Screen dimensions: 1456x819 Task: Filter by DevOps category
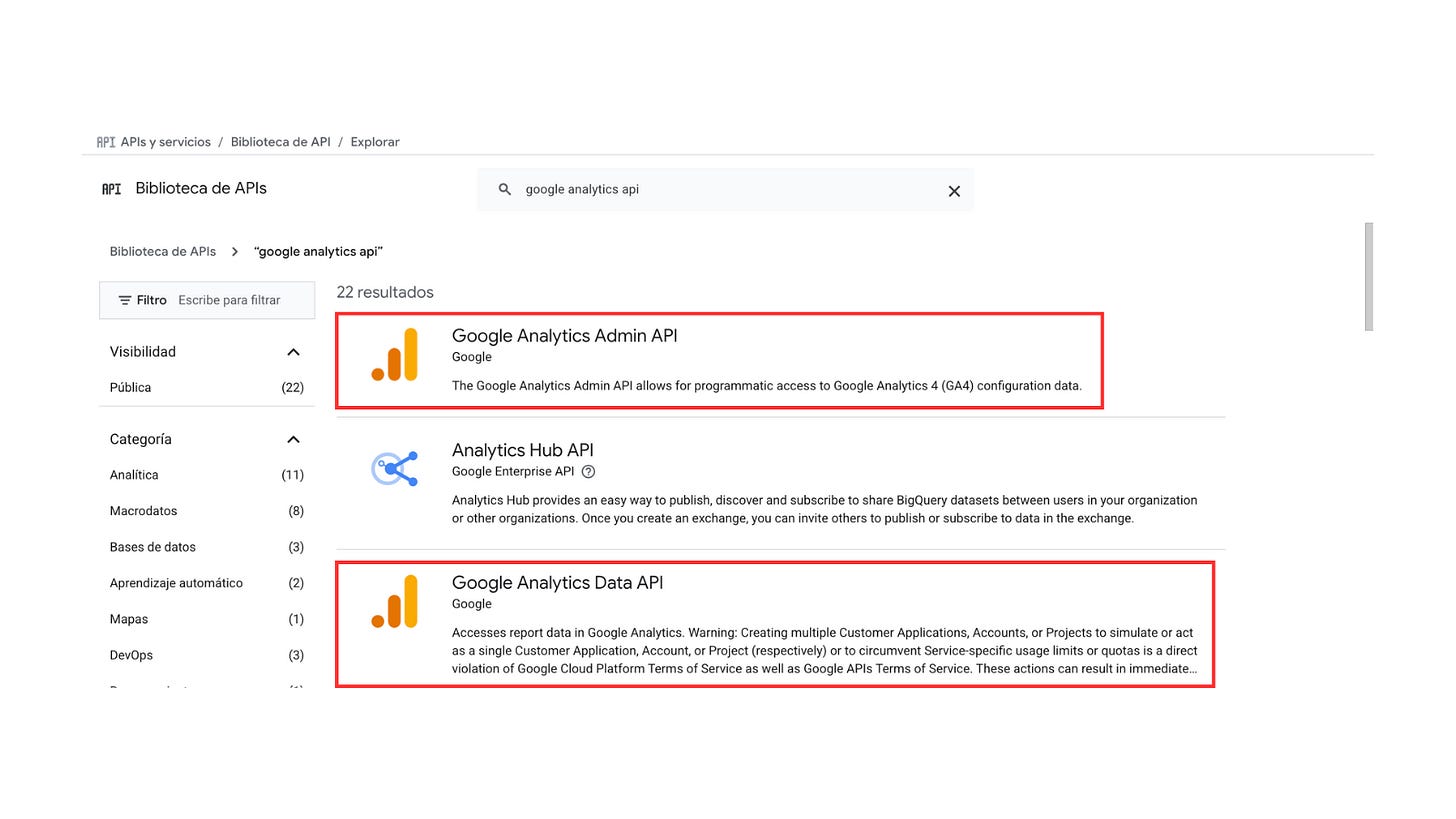tap(206, 655)
